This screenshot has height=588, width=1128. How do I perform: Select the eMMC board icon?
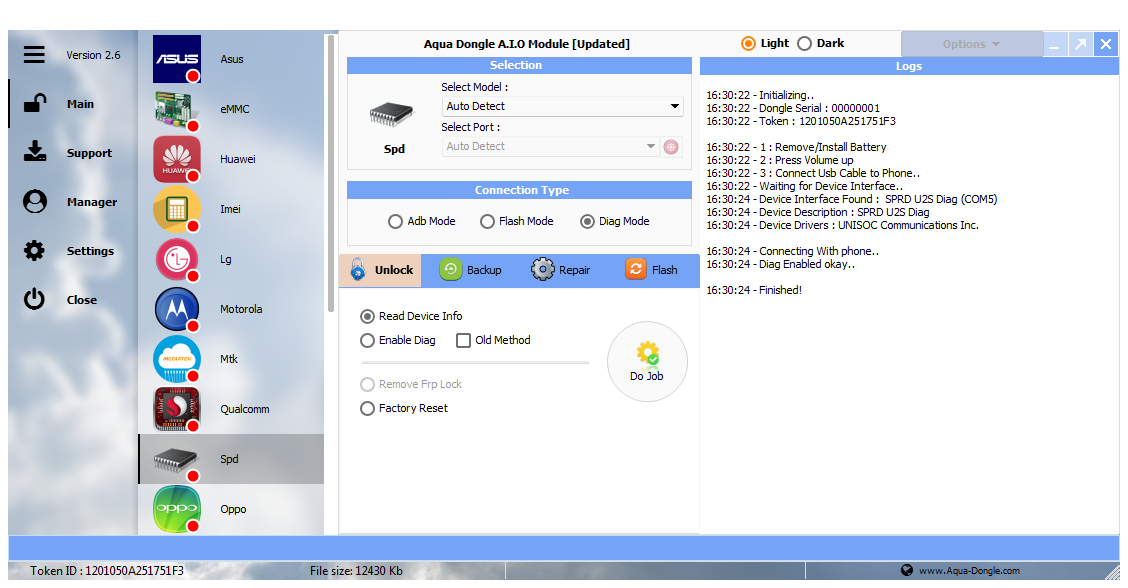point(177,109)
